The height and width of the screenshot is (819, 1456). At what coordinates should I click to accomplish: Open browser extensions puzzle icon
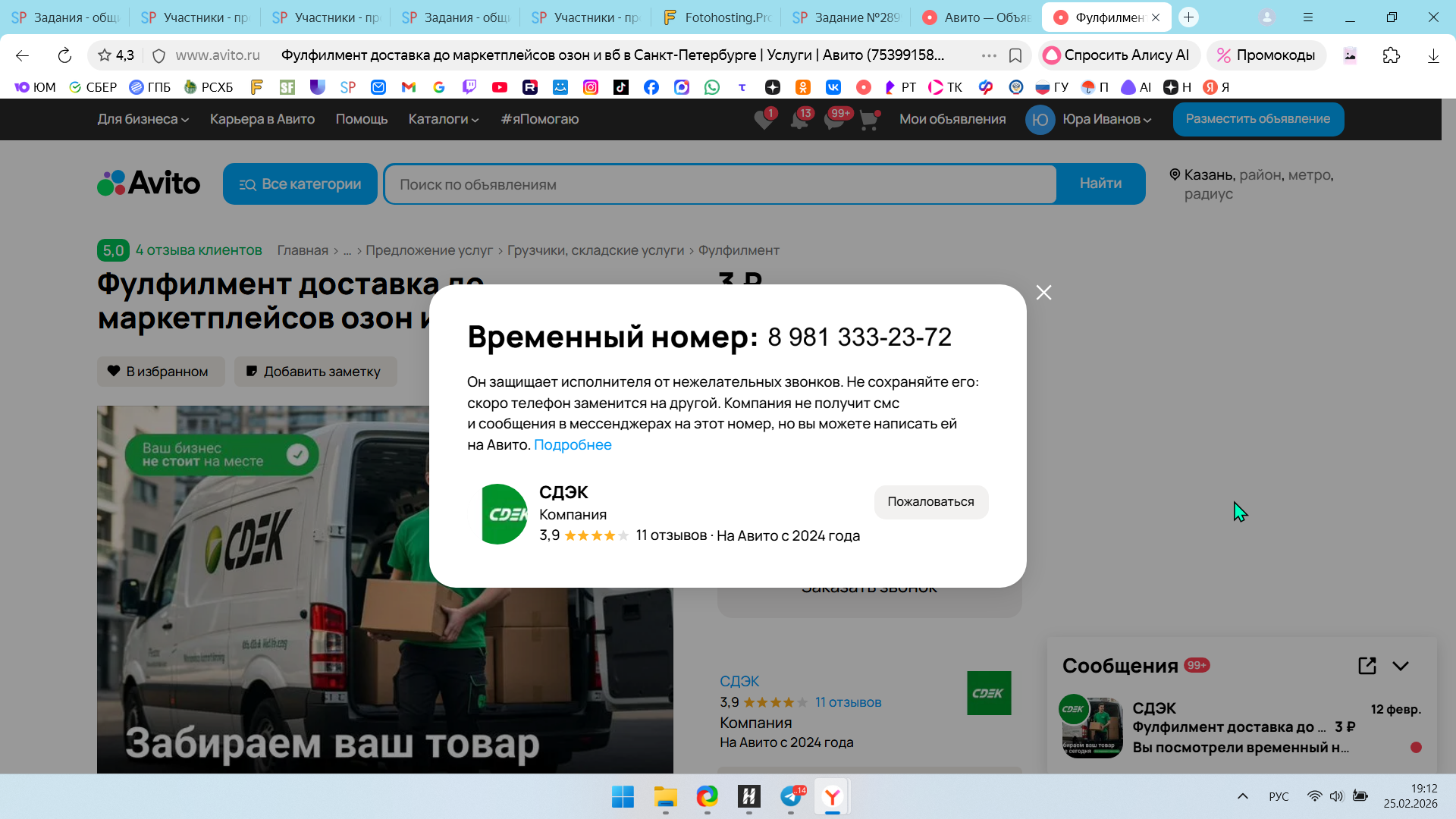(x=1391, y=55)
